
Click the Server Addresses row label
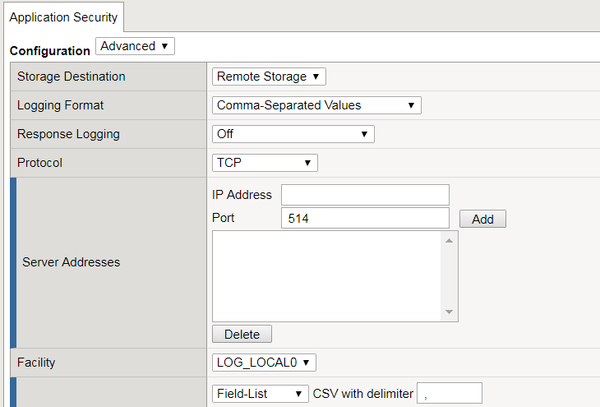[71, 262]
